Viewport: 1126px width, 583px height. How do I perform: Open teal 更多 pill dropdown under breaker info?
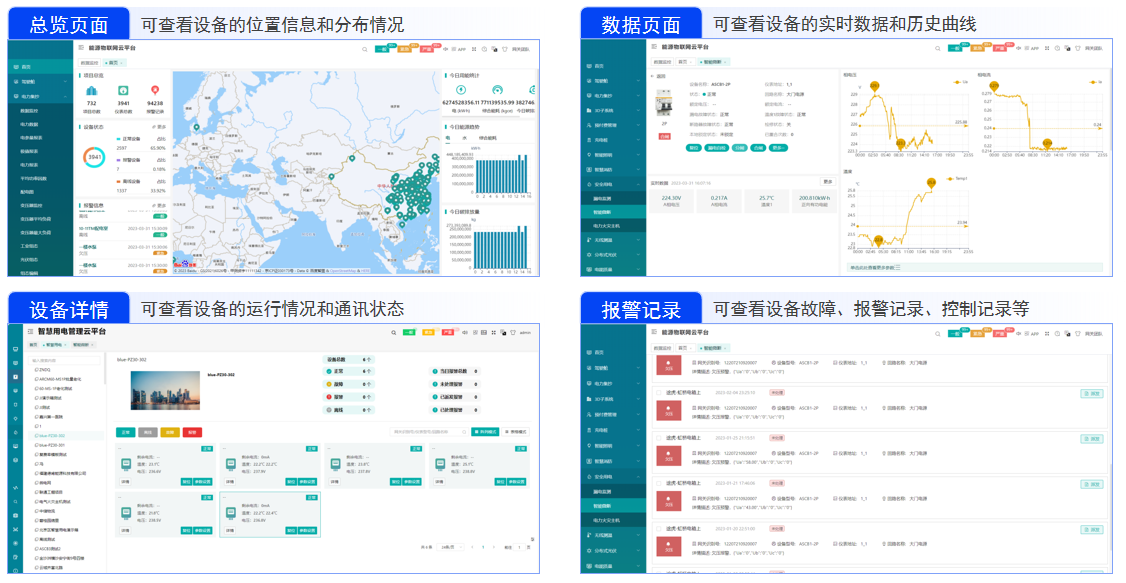pyautogui.click(x=778, y=148)
